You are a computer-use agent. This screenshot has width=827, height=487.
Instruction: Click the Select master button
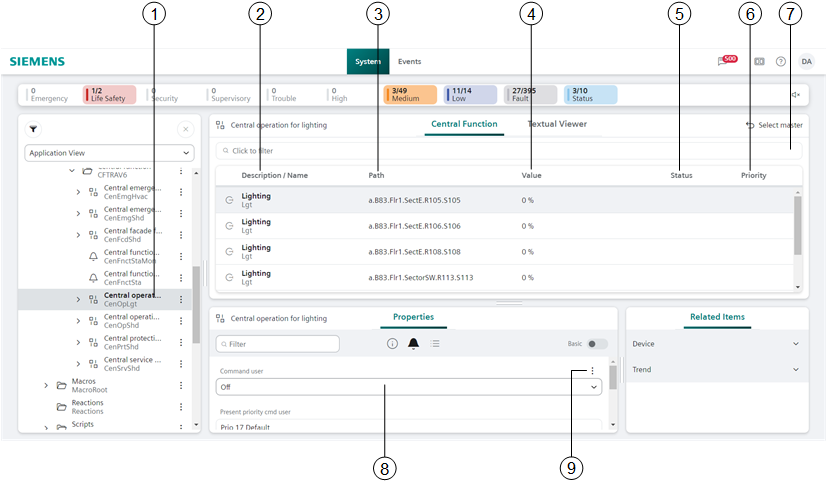(774, 125)
